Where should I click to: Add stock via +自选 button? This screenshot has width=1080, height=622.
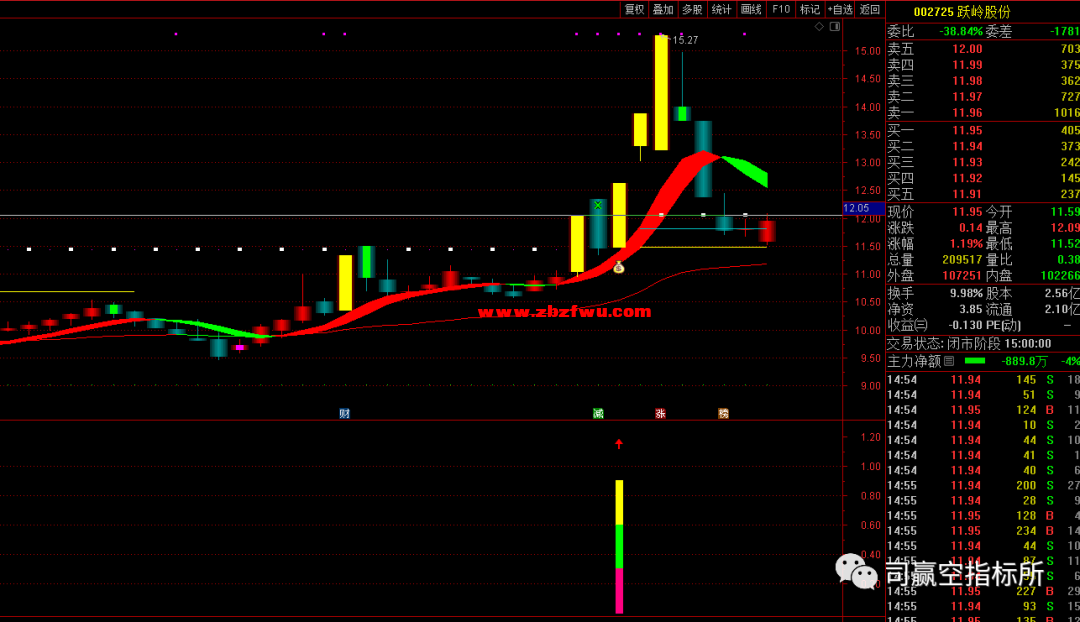[840, 10]
